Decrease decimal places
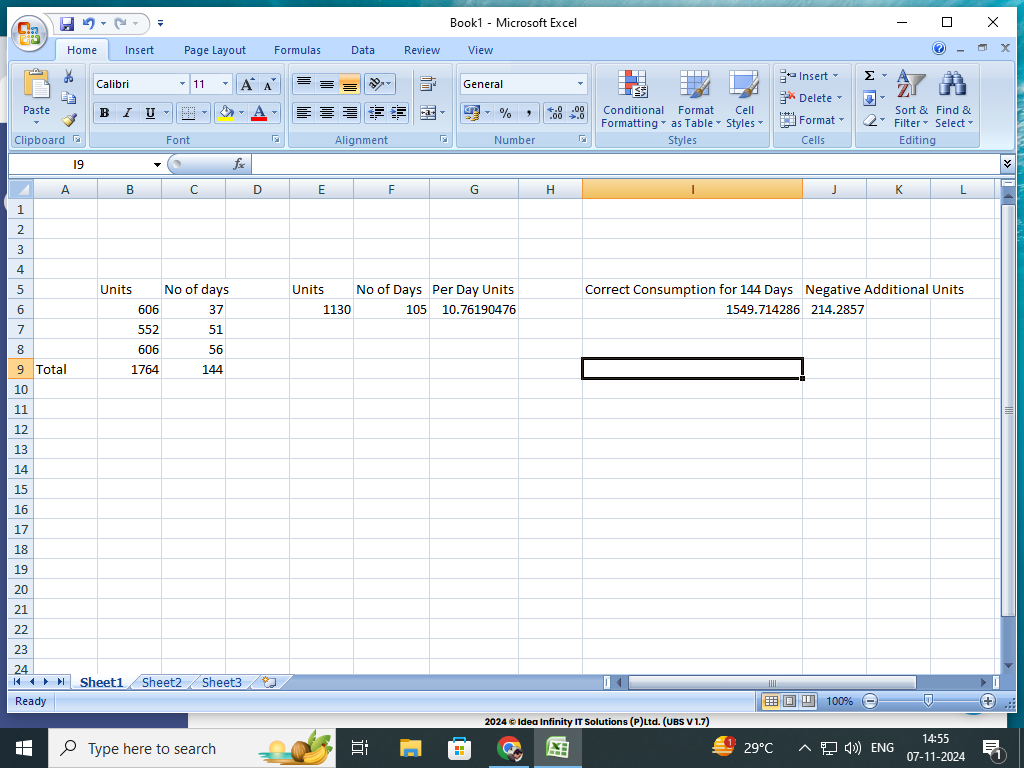Viewport: 1024px width, 768px height. (577, 113)
